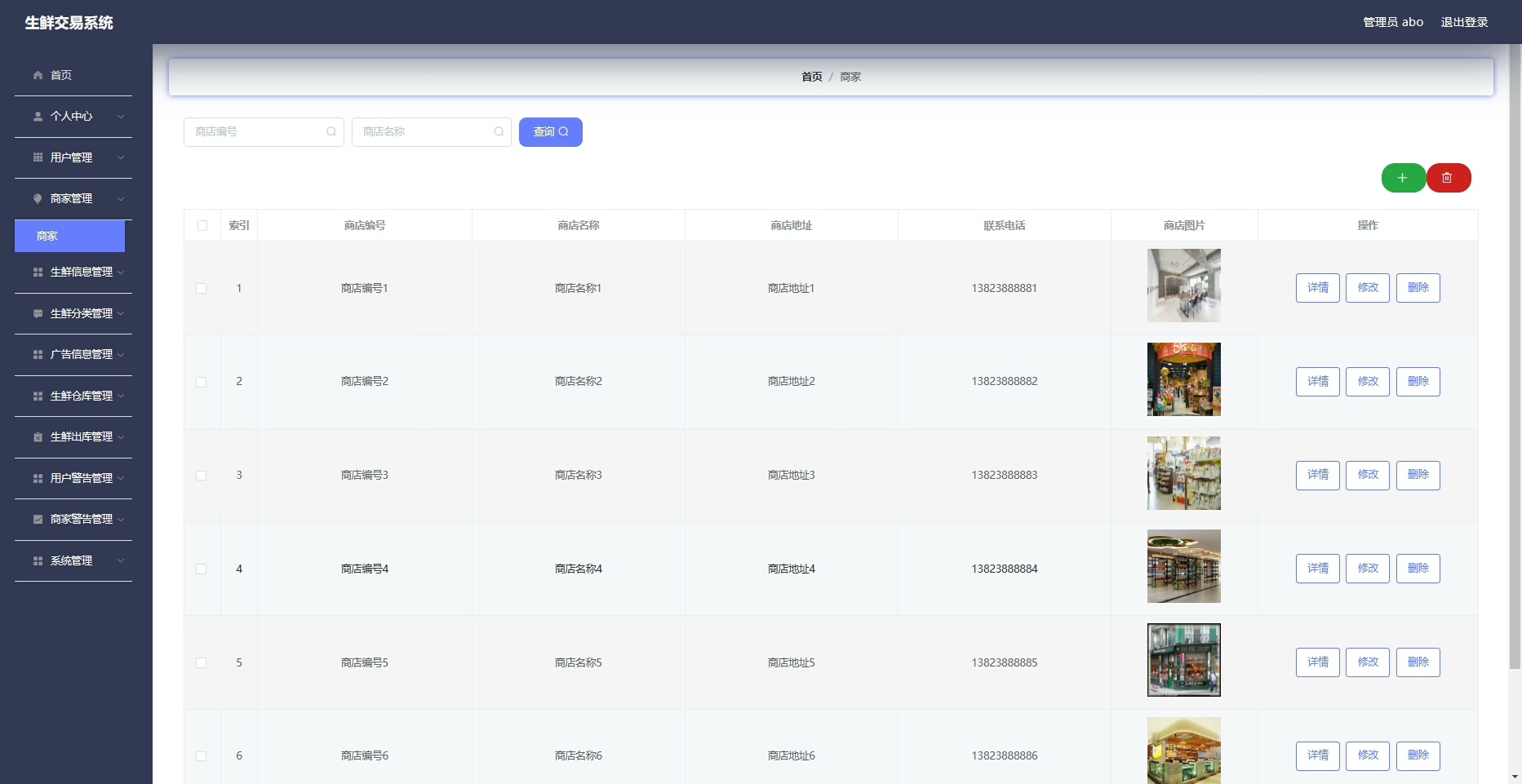Select the checkbox for row 4

pos(202,569)
